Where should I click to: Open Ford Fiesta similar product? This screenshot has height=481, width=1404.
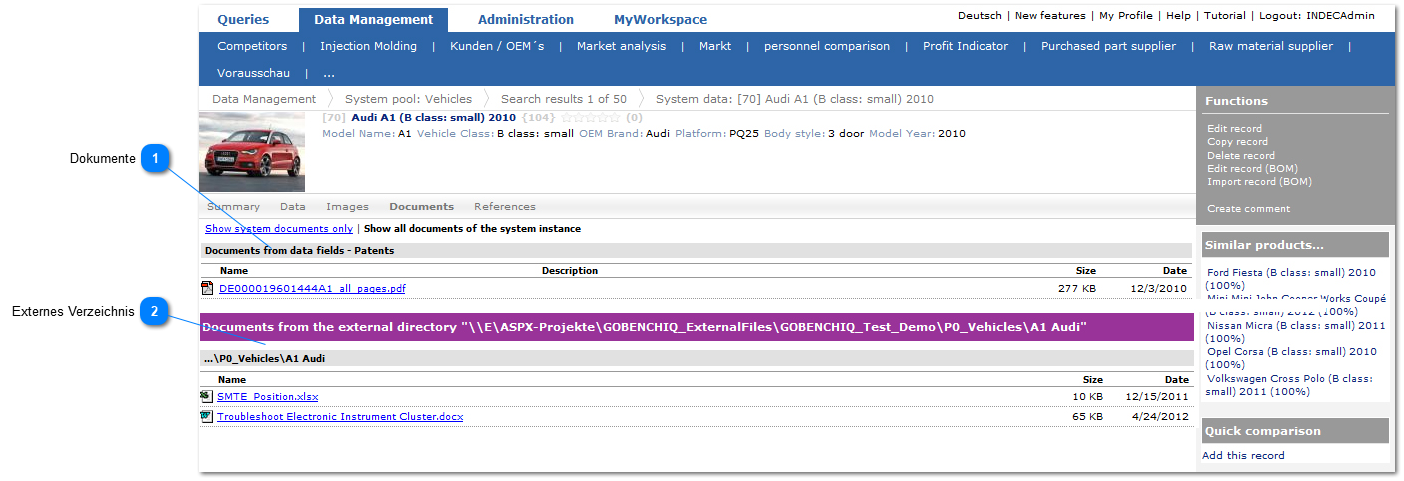coord(1291,279)
